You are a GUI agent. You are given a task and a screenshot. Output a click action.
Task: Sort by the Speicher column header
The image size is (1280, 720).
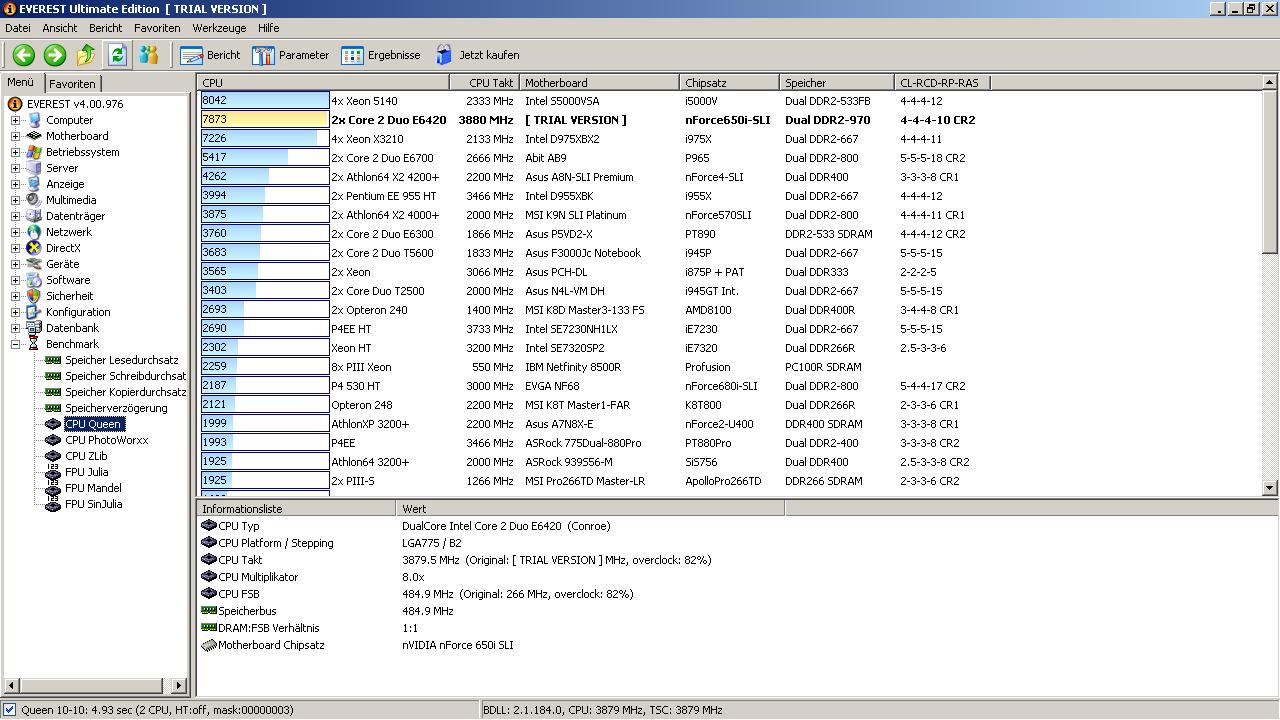(x=837, y=83)
